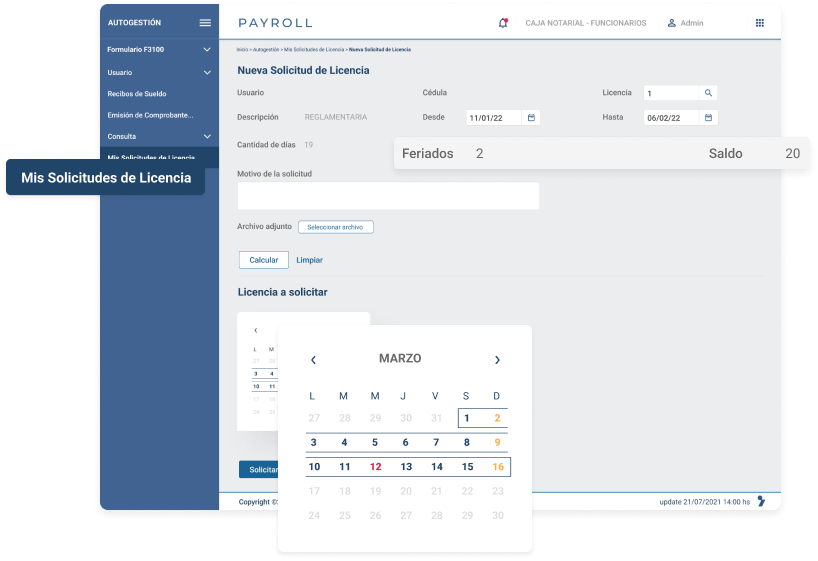The width and height of the screenshot is (818, 561).
Task: Expand the Usuario sidebar section
Action: (207, 72)
